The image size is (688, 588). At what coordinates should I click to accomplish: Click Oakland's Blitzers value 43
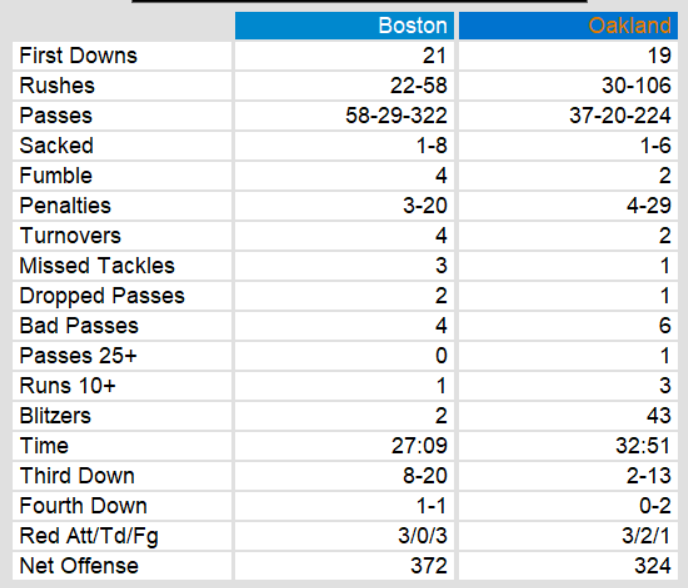coord(659,416)
